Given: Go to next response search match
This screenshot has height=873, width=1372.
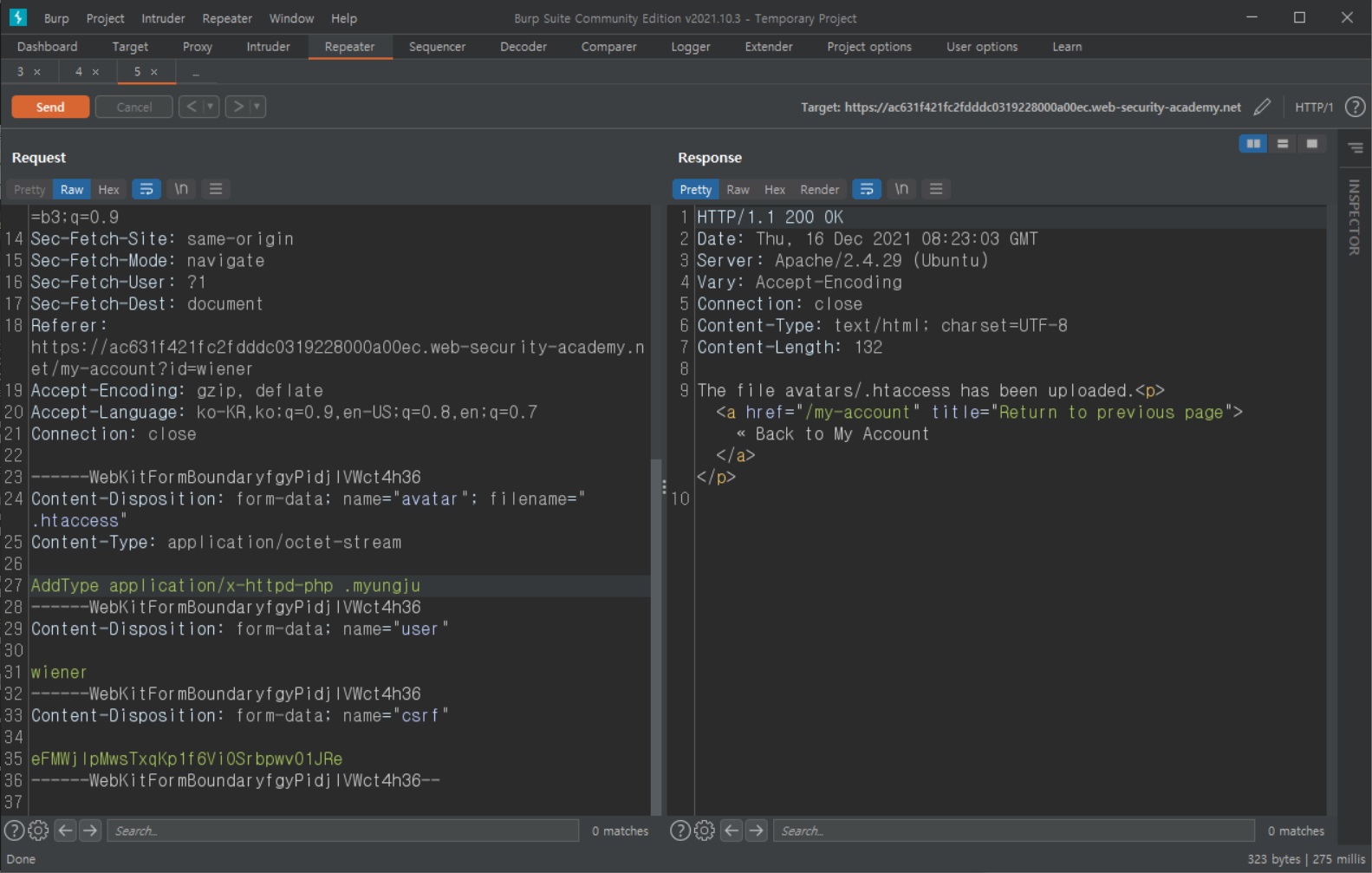Looking at the screenshot, I should [x=757, y=831].
